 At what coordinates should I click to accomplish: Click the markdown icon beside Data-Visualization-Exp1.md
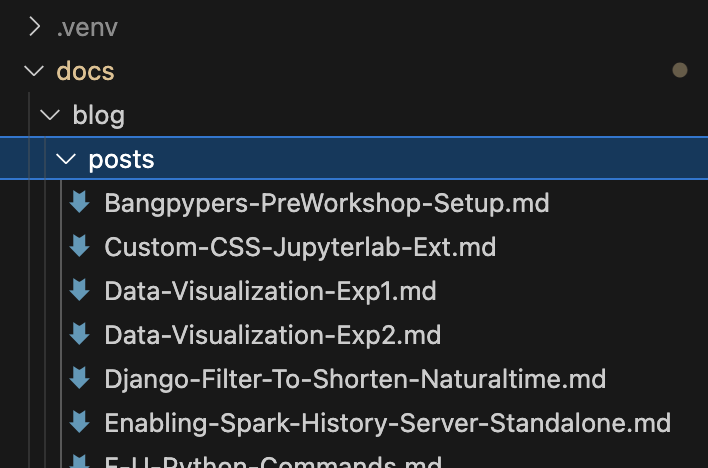tap(80, 291)
